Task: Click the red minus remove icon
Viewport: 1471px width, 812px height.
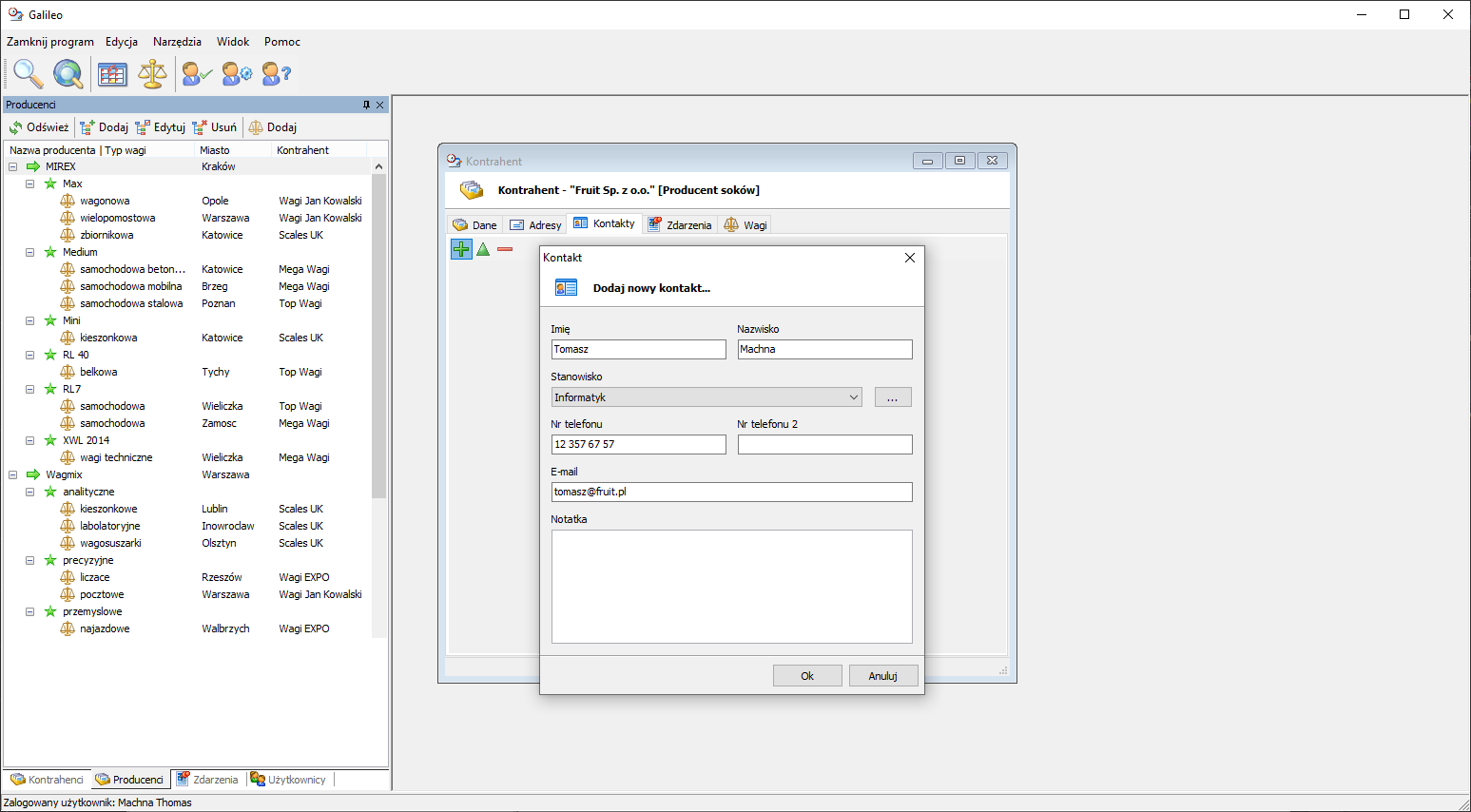Action: (x=505, y=249)
